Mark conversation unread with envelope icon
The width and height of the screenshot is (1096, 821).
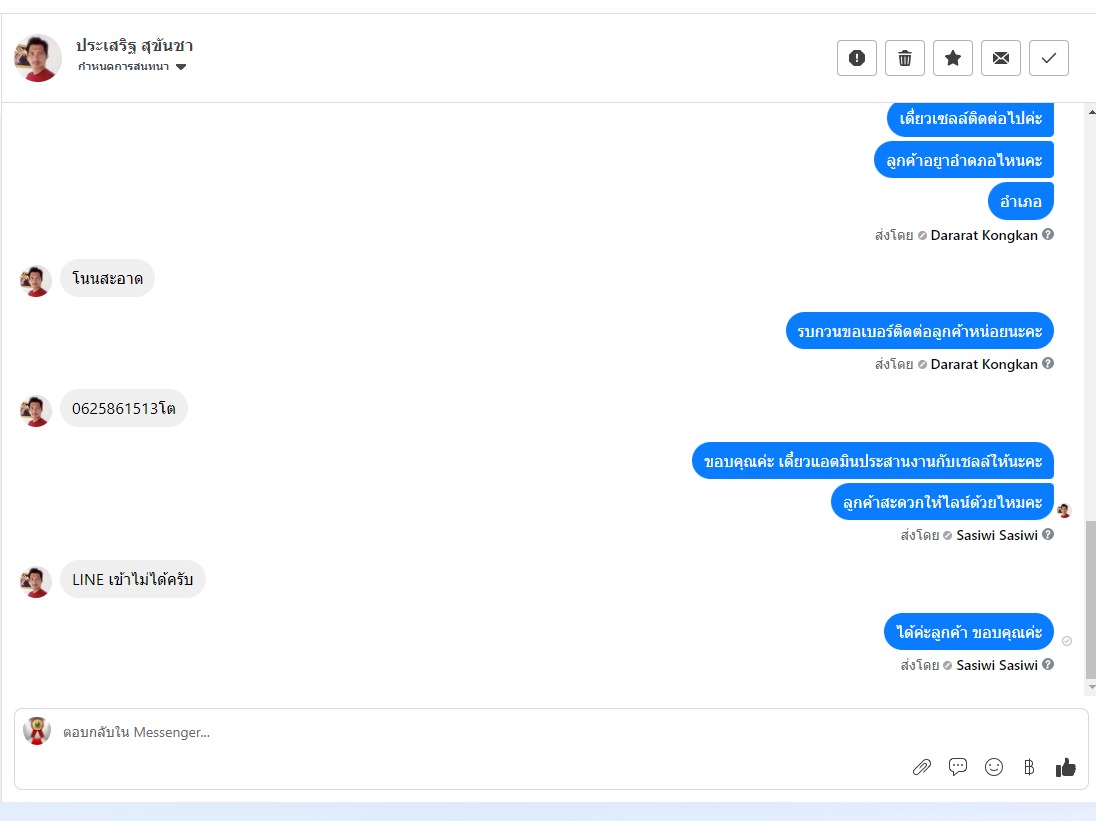coord(1001,58)
